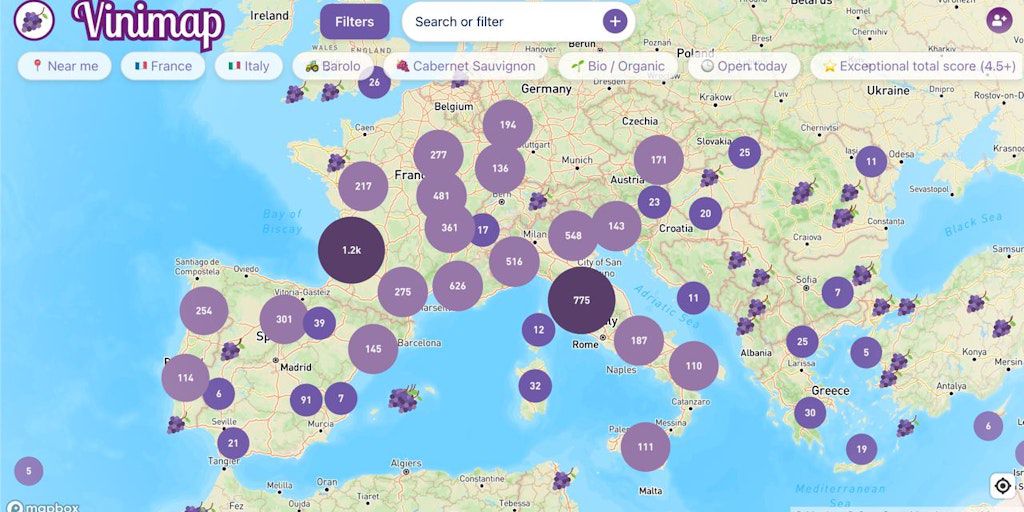Screen dimensions: 1024x512
Task: Toggle the Italy filter chip
Action: coord(249,66)
